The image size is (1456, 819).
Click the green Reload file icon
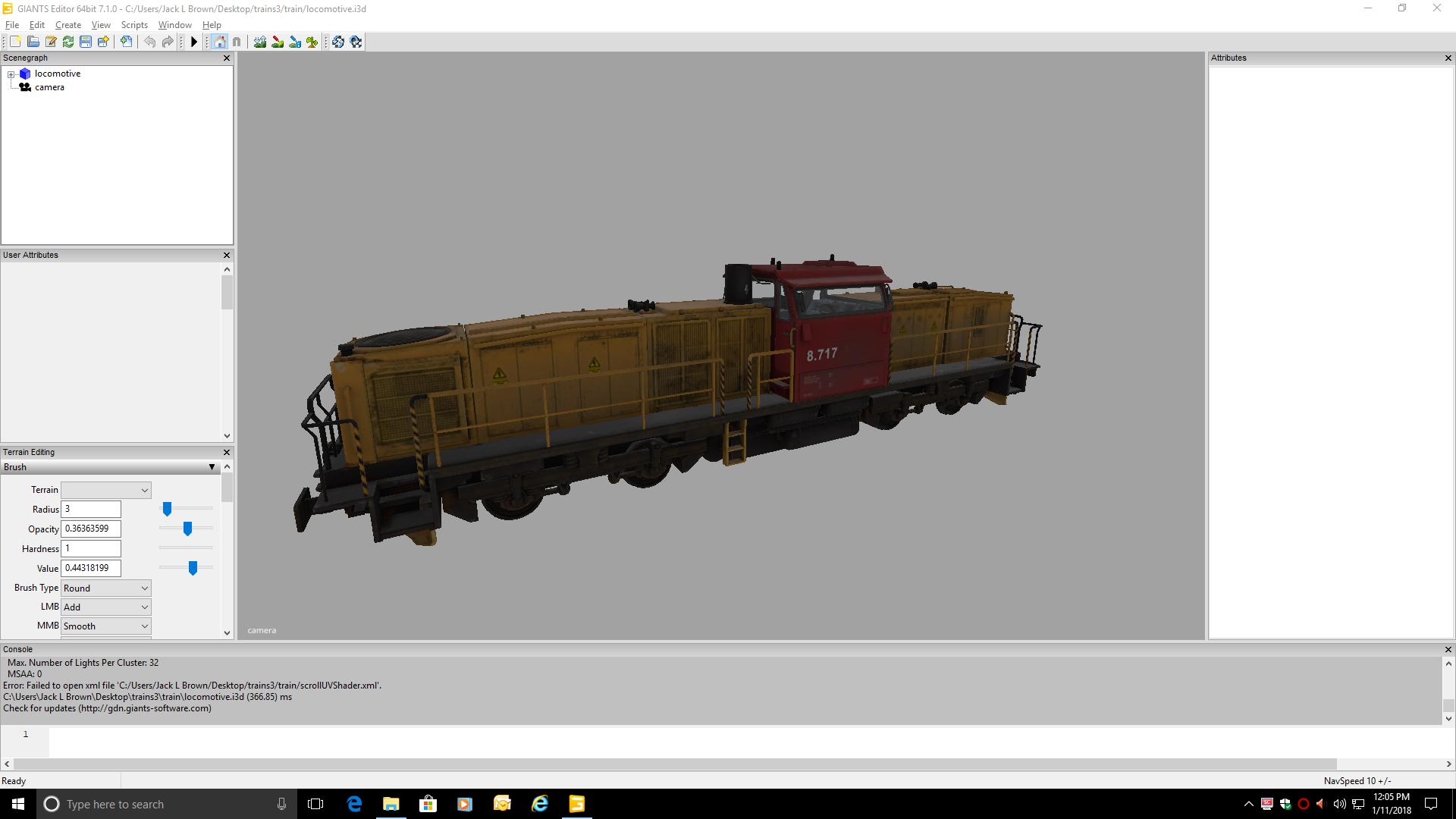point(68,42)
